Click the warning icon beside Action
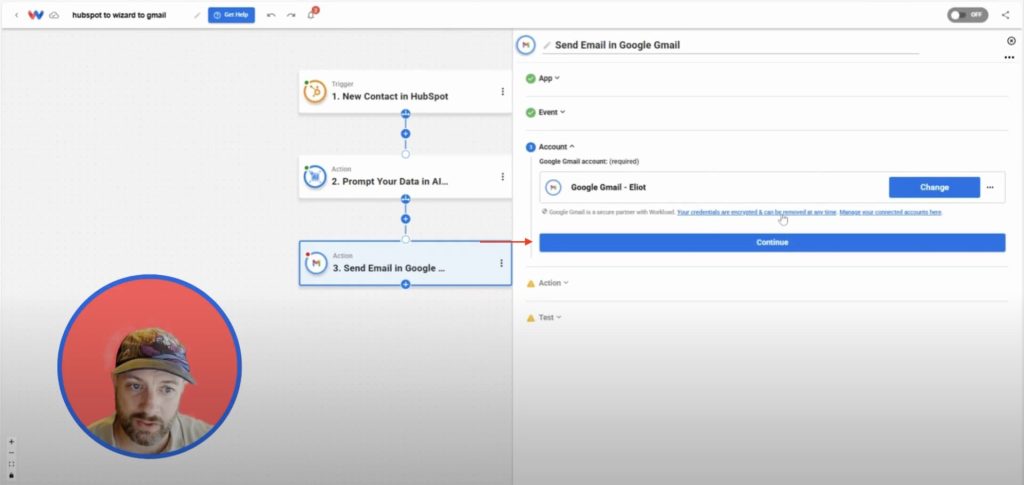1024x485 pixels. (x=530, y=283)
